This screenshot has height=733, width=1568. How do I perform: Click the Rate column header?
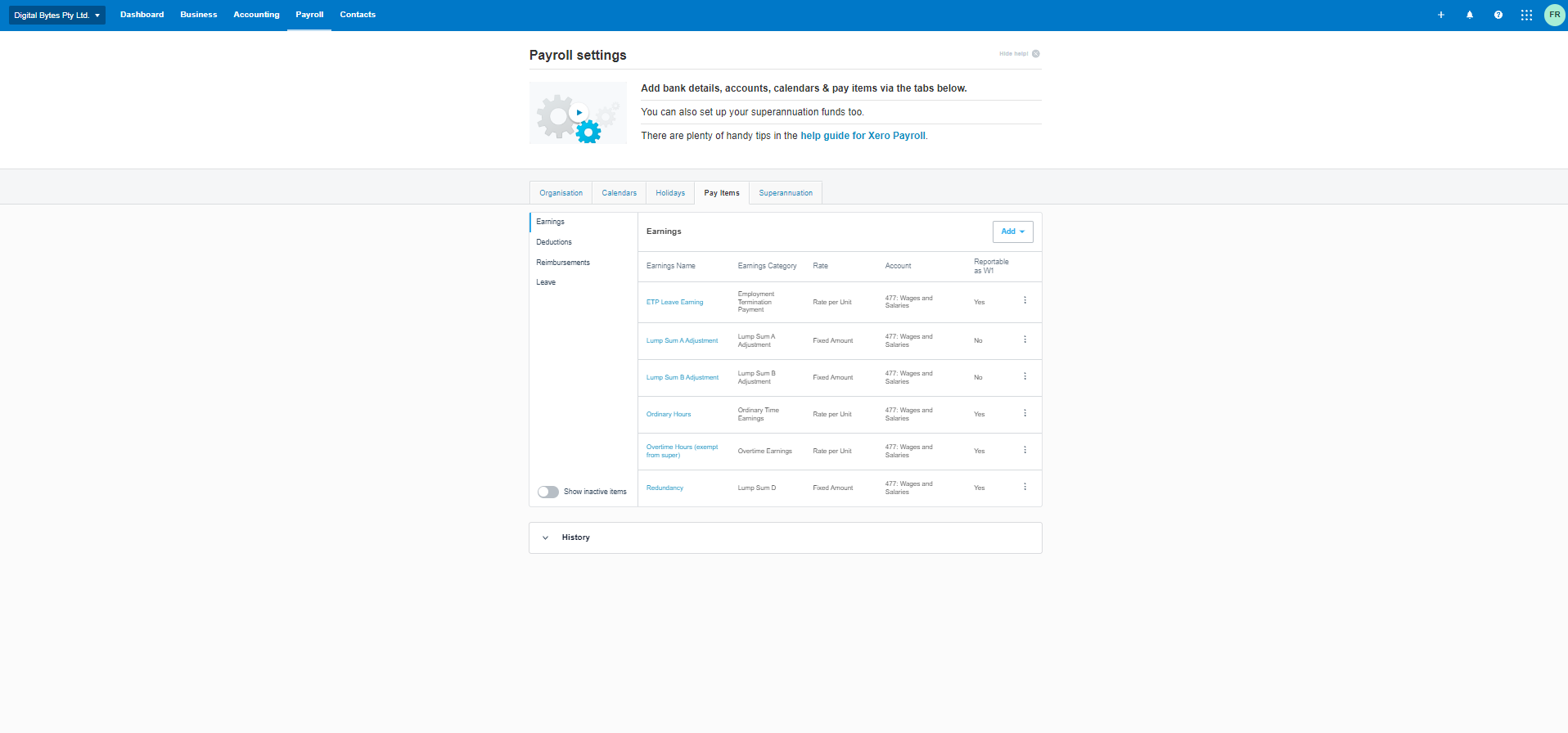coord(820,266)
